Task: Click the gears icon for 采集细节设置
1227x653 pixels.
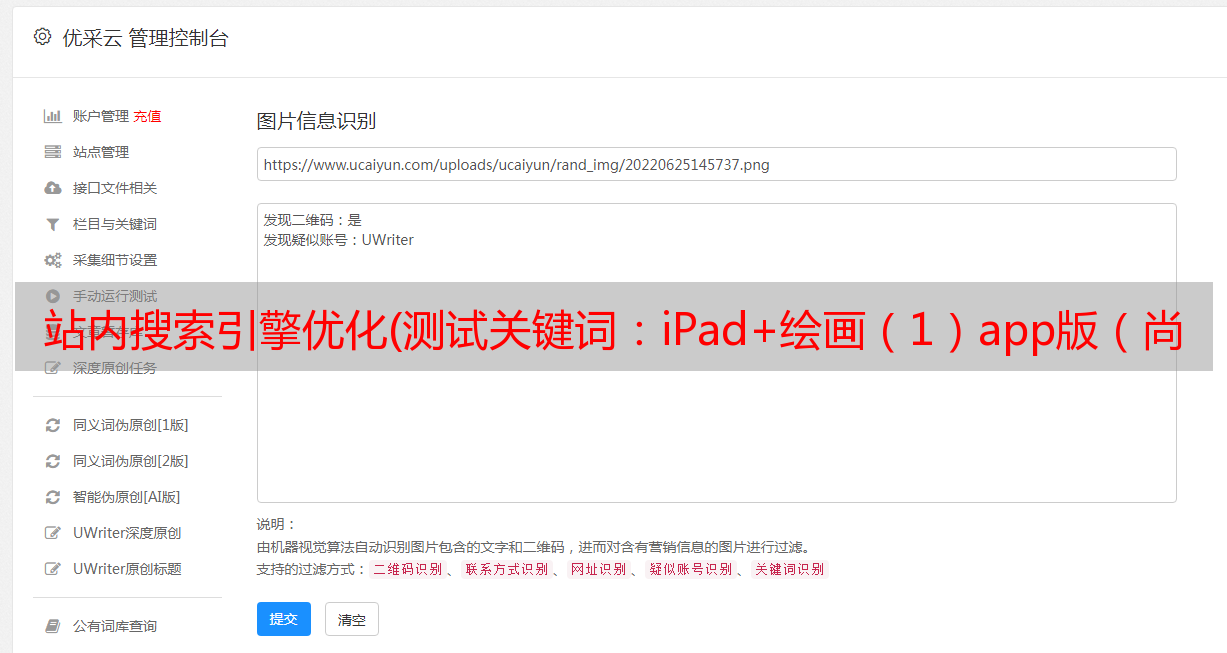Action: 53,260
